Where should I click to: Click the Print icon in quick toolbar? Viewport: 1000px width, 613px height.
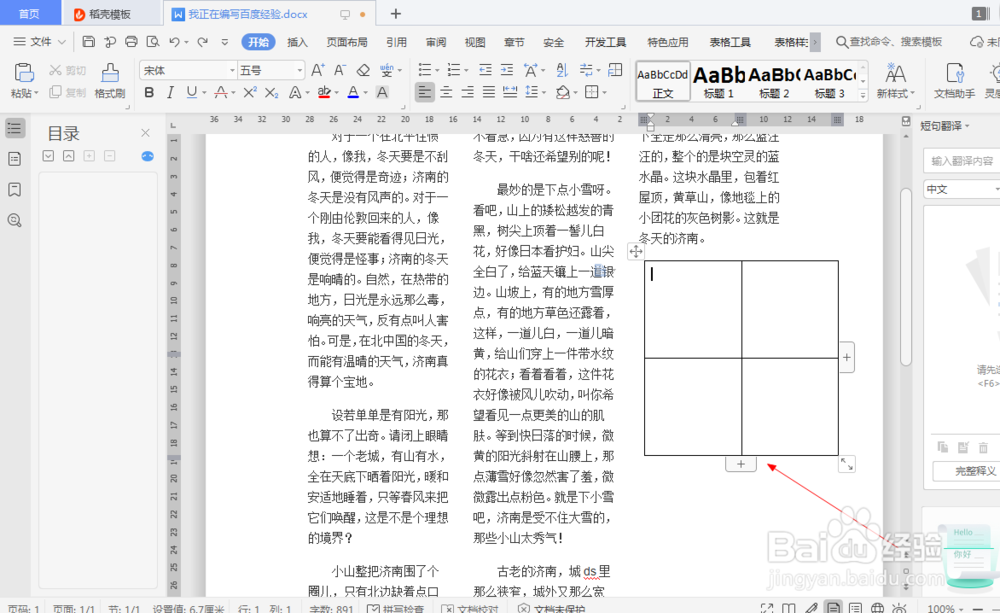tap(131, 42)
